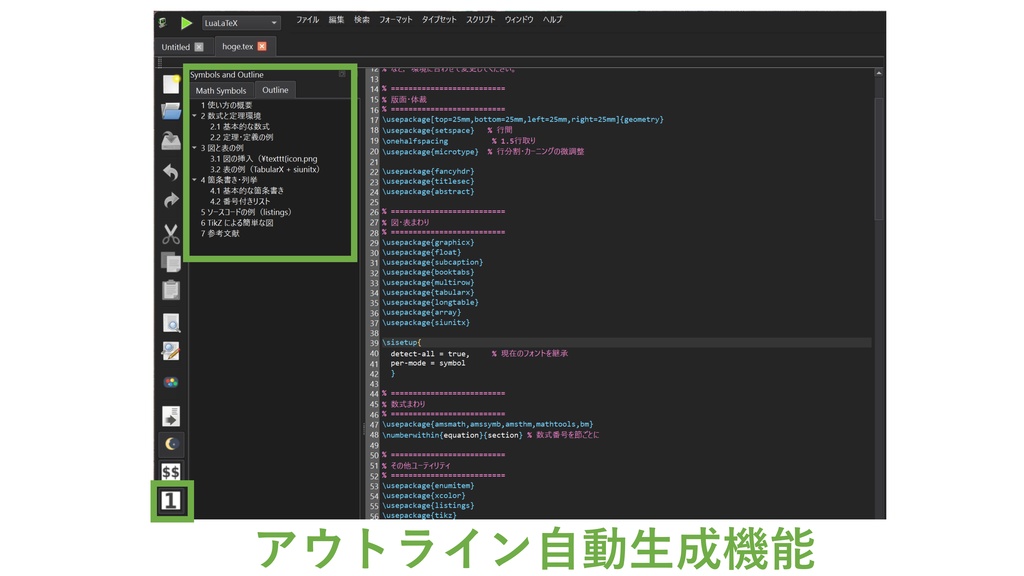Close the Untitled tab
Viewport: 1024px width, 576px height.
[201, 46]
